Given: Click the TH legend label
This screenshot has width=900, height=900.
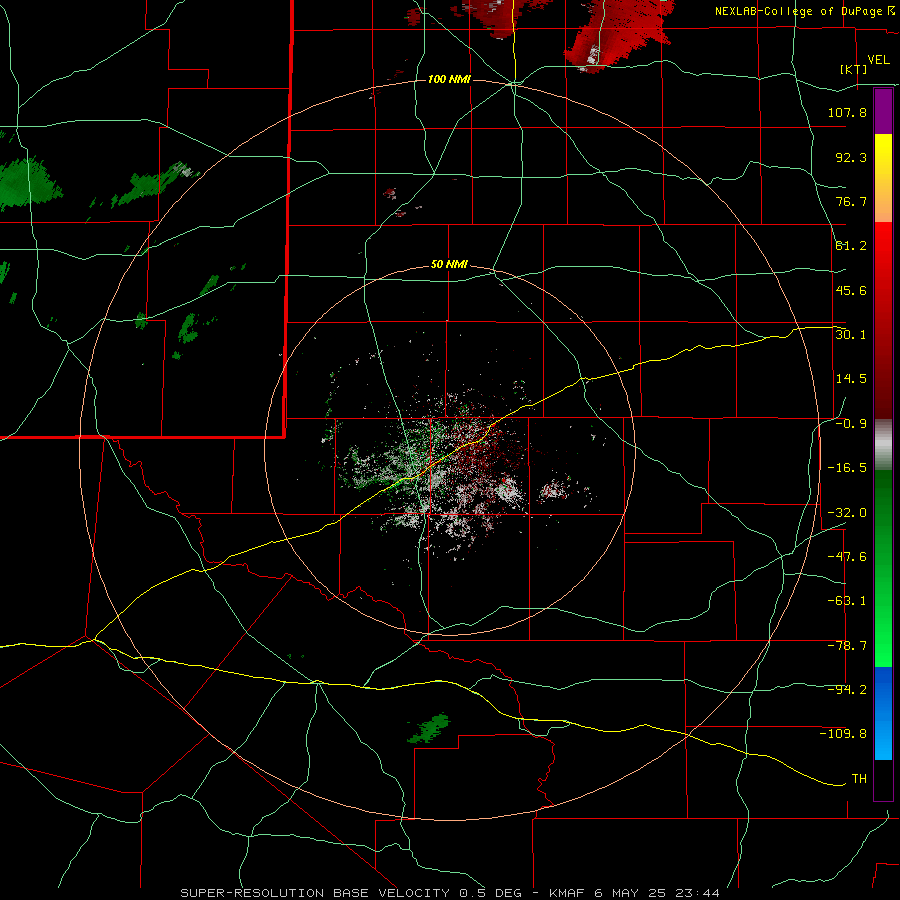Looking at the screenshot, I should (859, 779).
